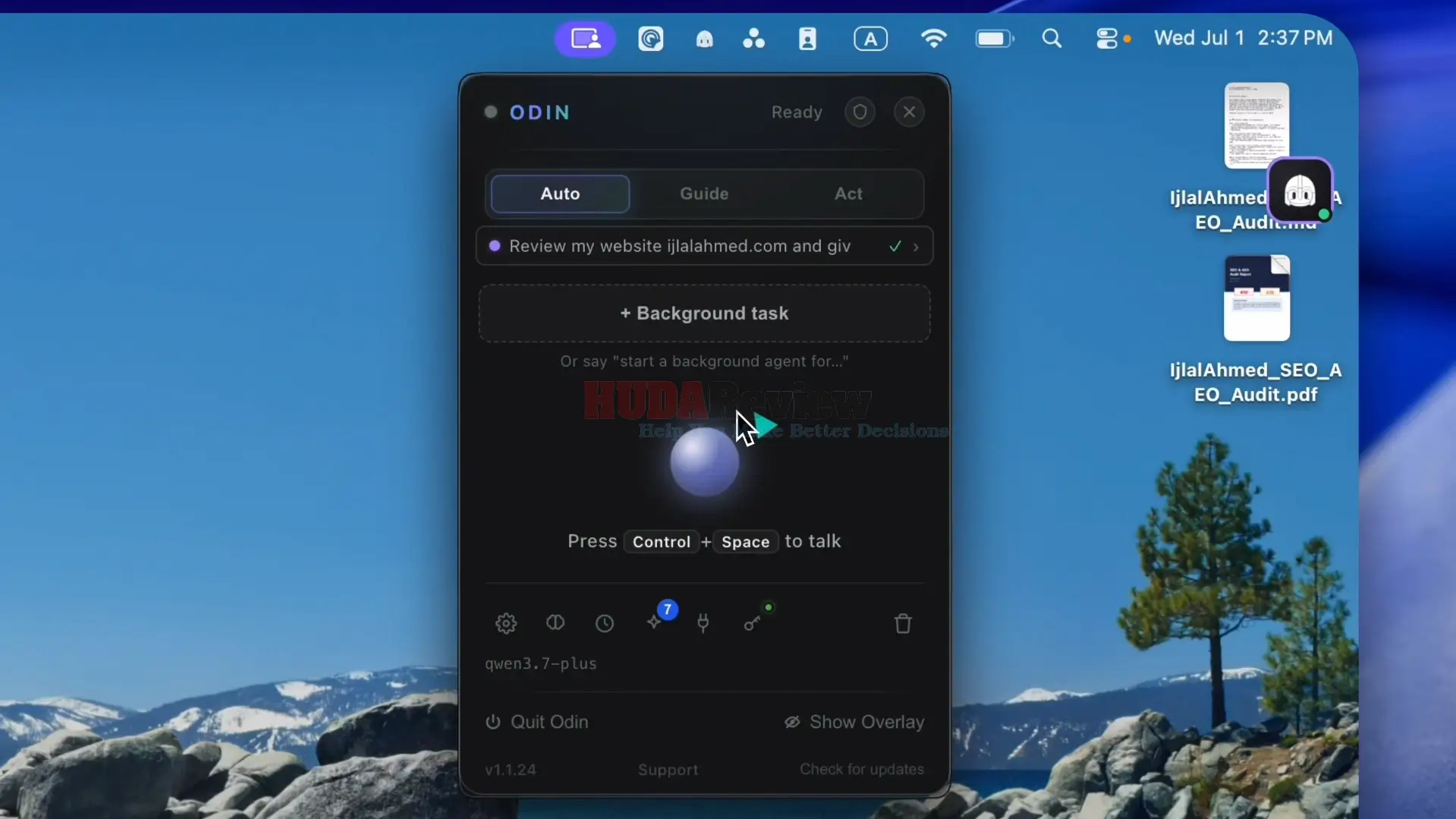Click the v1.1.24 version label
The width and height of the screenshot is (1456, 819).
pos(511,770)
